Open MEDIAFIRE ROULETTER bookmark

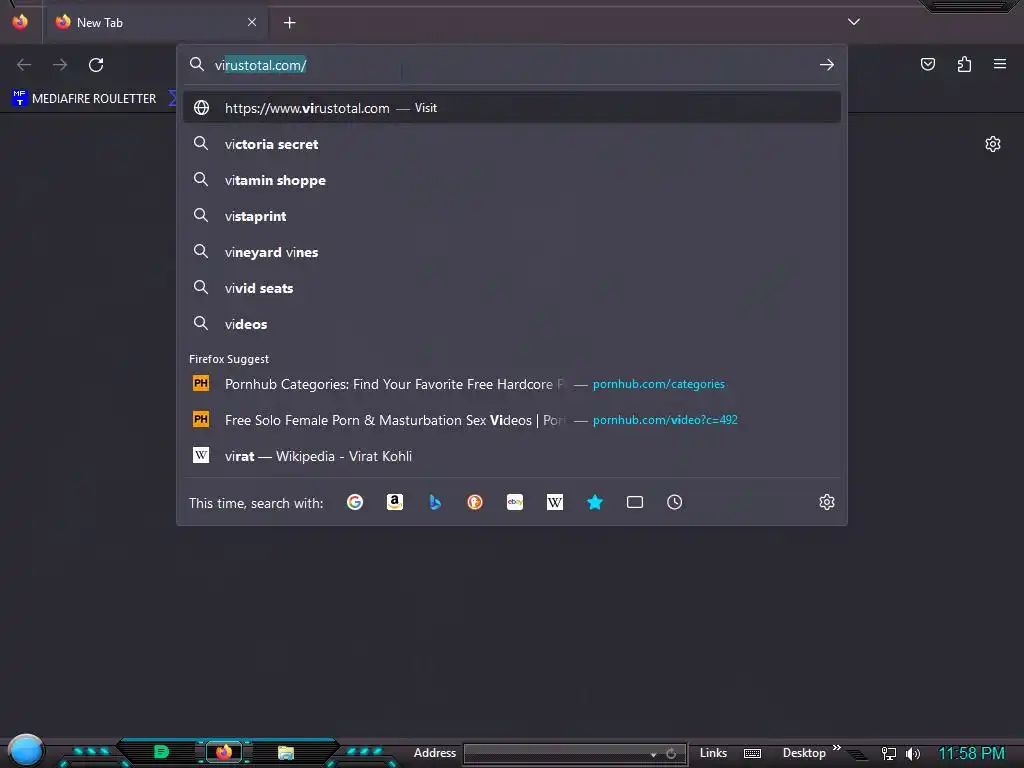pos(84,99)
